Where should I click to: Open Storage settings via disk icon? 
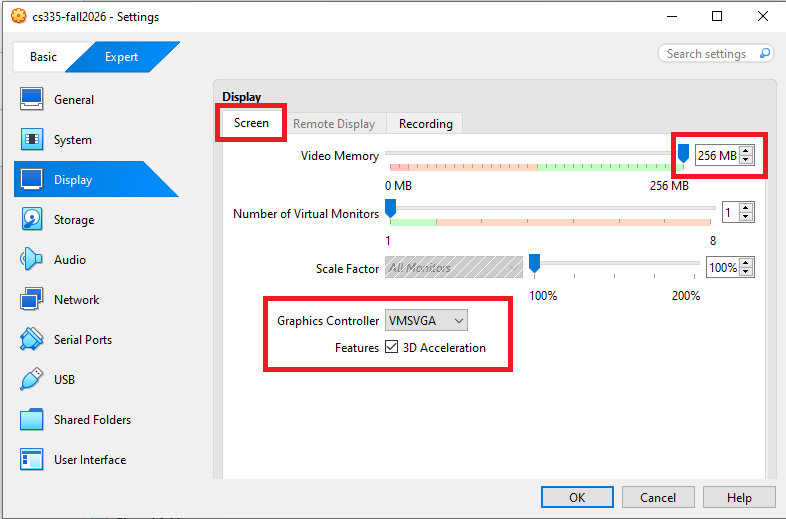(32, 220)
